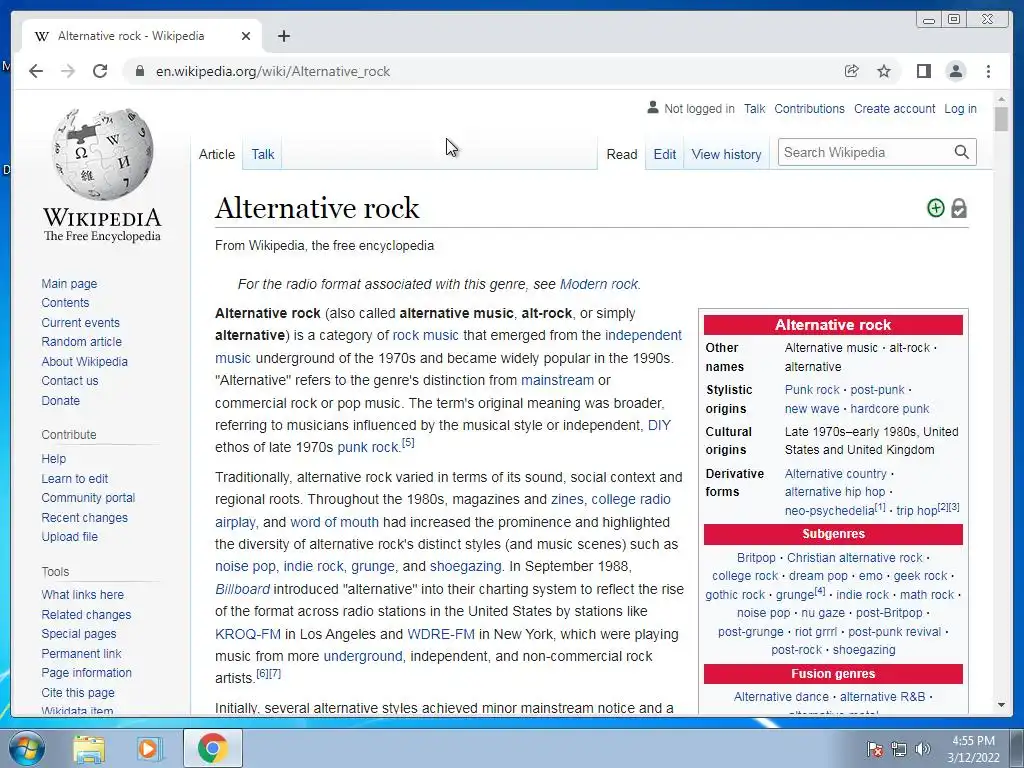Open the Billboard link

click(x=242, y=589)
